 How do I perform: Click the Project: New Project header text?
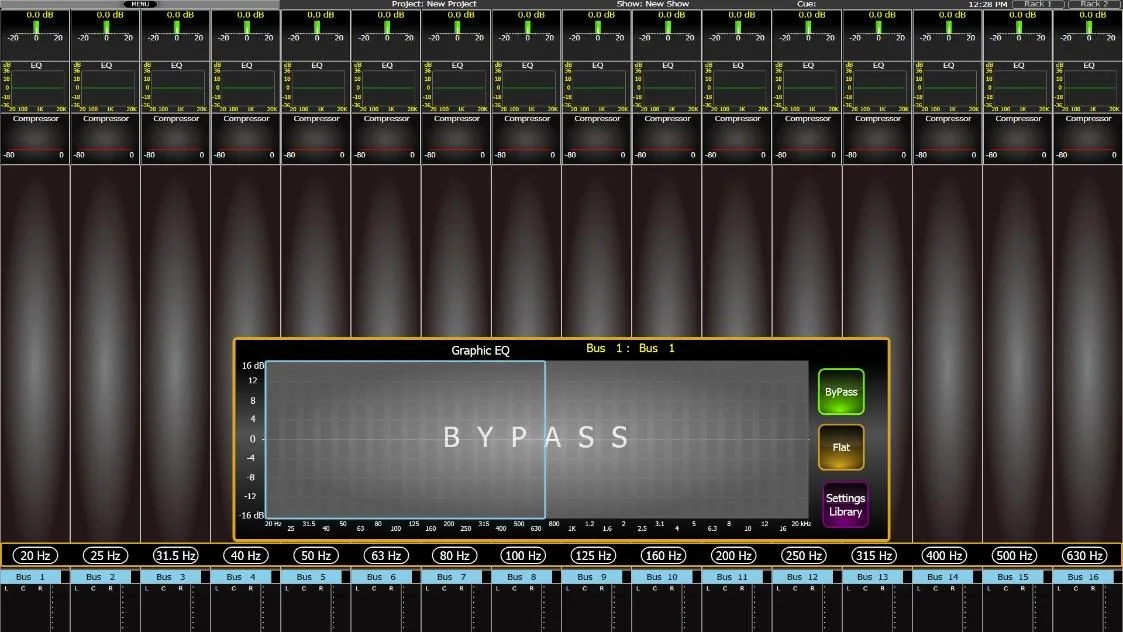point(434,4)
